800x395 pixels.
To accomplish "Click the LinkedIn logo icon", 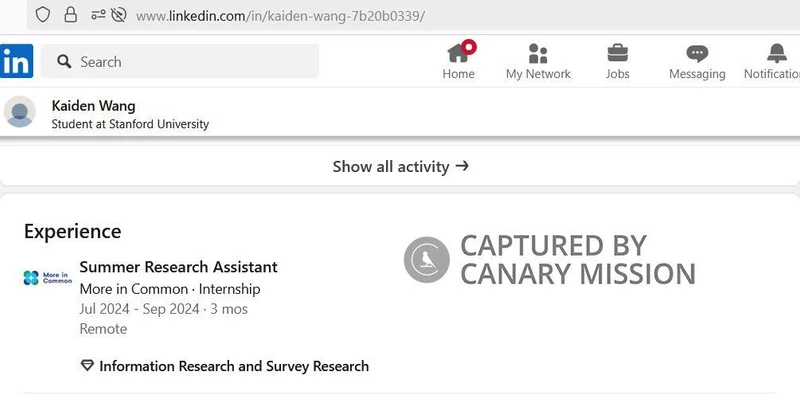I will pos(16,61).
